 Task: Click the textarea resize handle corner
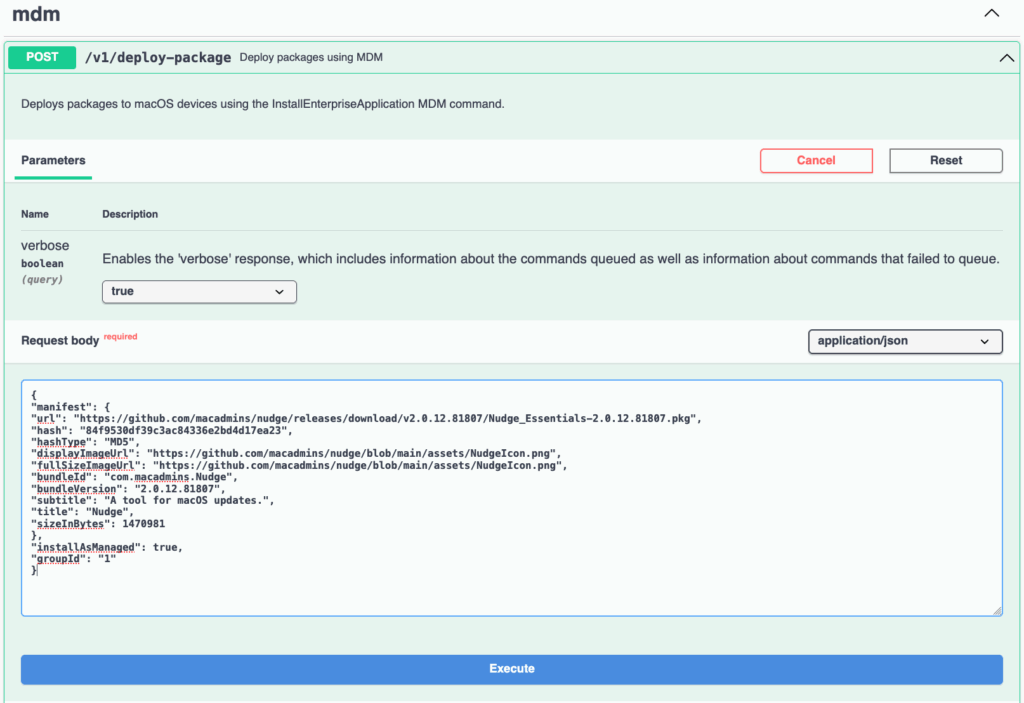tap(996, 610)
